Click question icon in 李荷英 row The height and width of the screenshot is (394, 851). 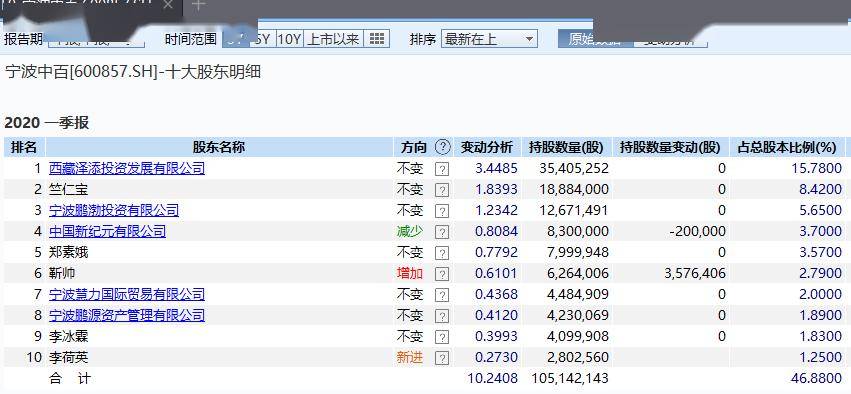(x=442, y=358)
